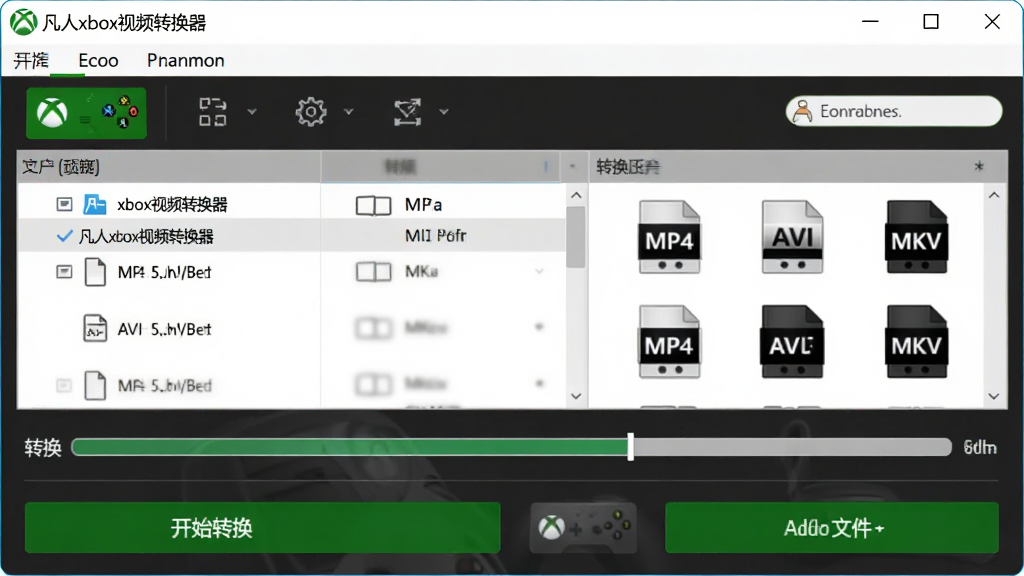Minimize the converter window
This screenshot has width=1024, height=576.
[x=870, y=22]
